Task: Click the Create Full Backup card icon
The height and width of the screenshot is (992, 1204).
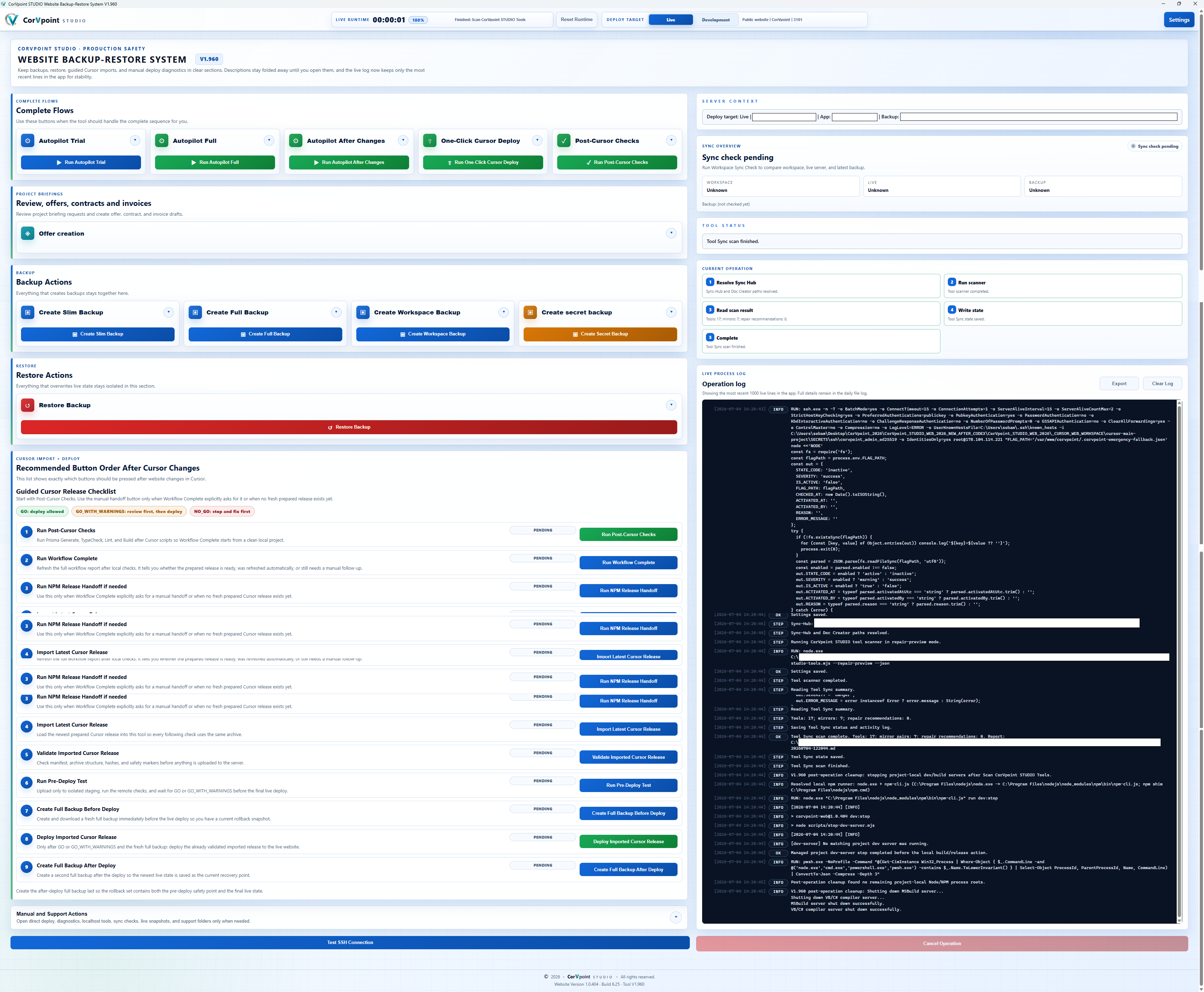Action: (195, 312)
